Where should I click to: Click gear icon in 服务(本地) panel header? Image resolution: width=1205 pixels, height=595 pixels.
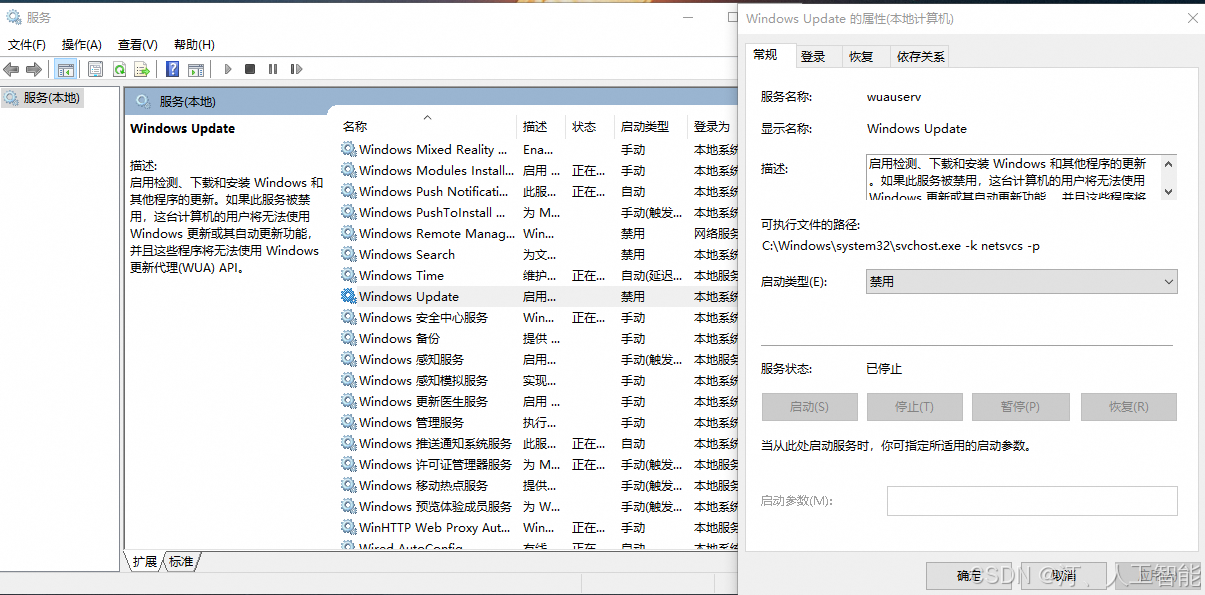(x=142, y=101)
